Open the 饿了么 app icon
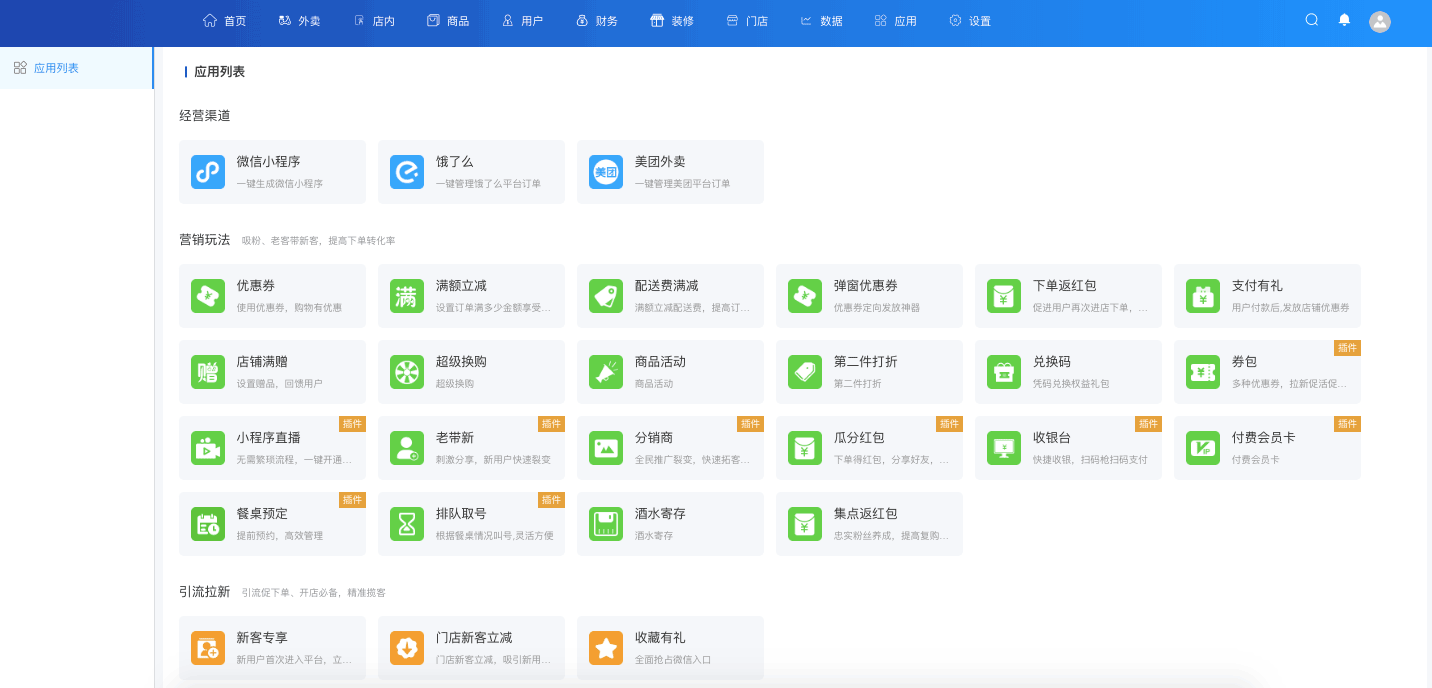The height and width of the screenshot is (688, 1432). (406, 172)
